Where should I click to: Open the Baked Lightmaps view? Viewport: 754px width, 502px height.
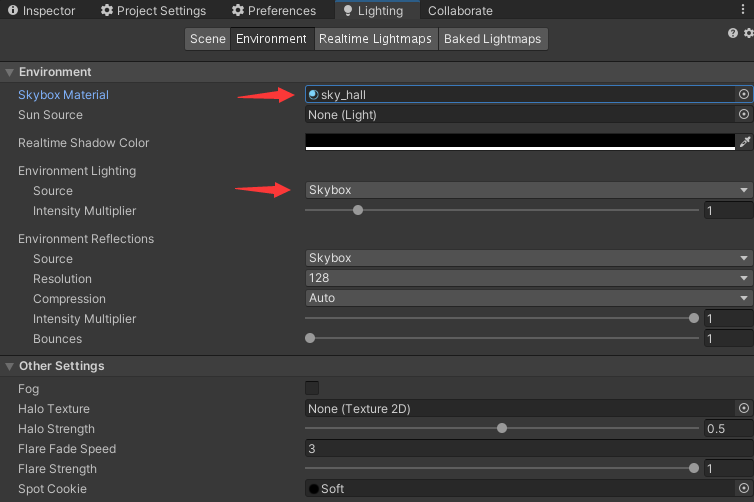pos(492,39)
